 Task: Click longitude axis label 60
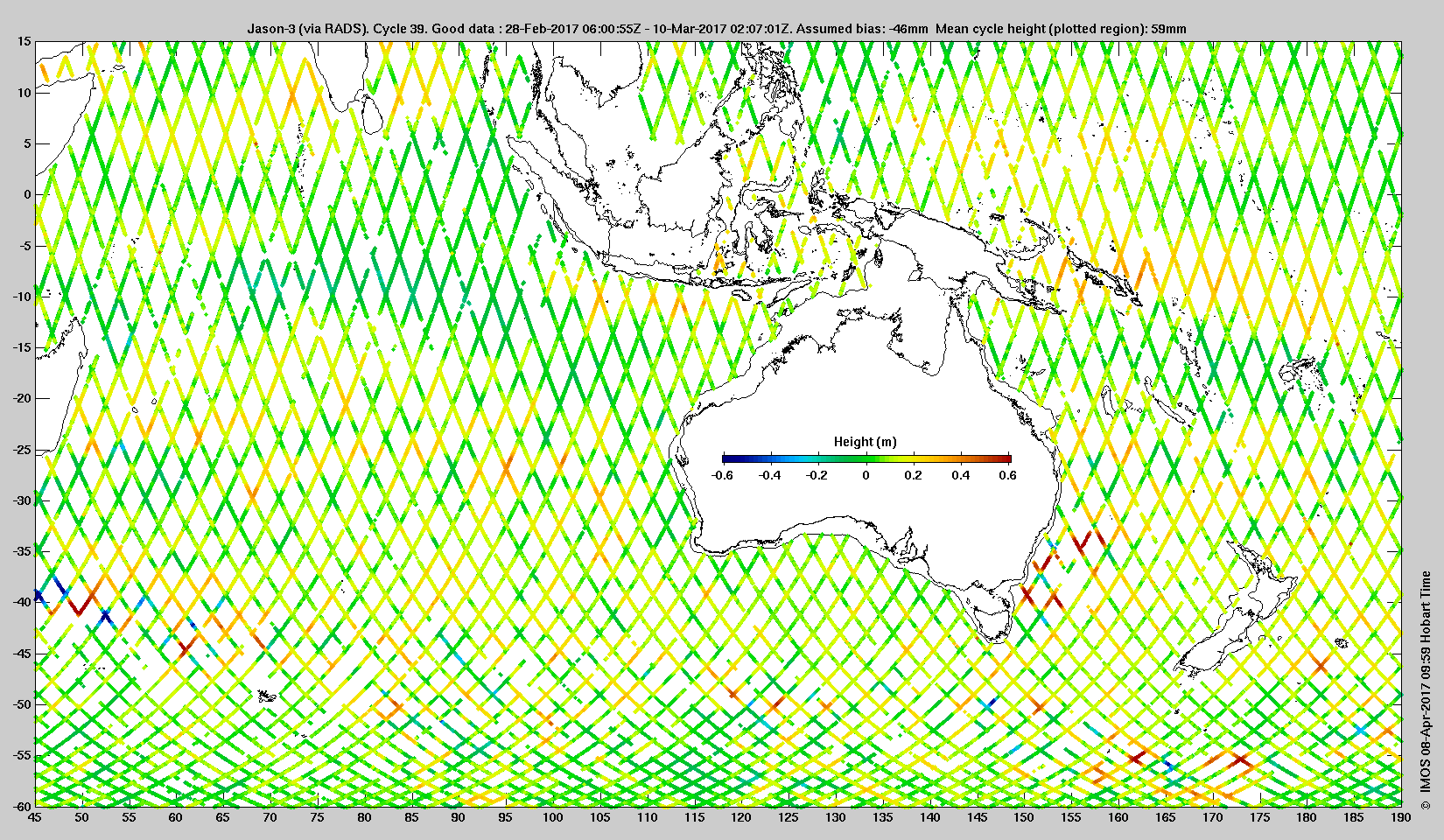pos(175,818)
